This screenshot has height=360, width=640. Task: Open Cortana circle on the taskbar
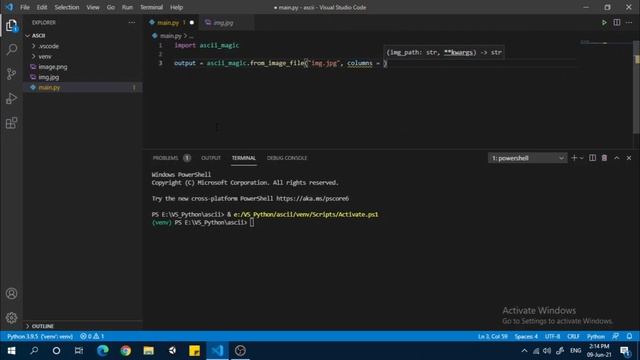56,351
